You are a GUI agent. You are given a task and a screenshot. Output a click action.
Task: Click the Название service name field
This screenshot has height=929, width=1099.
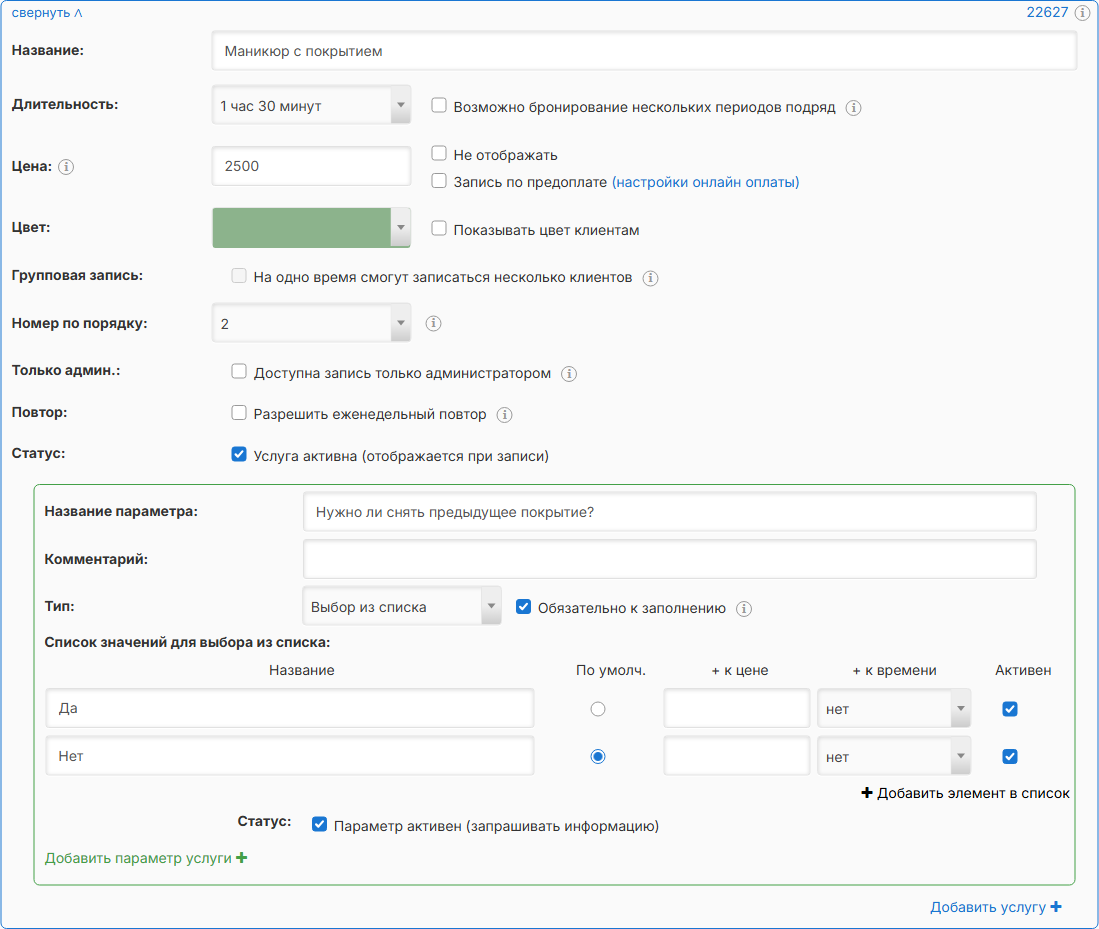[x=644, y=50]
